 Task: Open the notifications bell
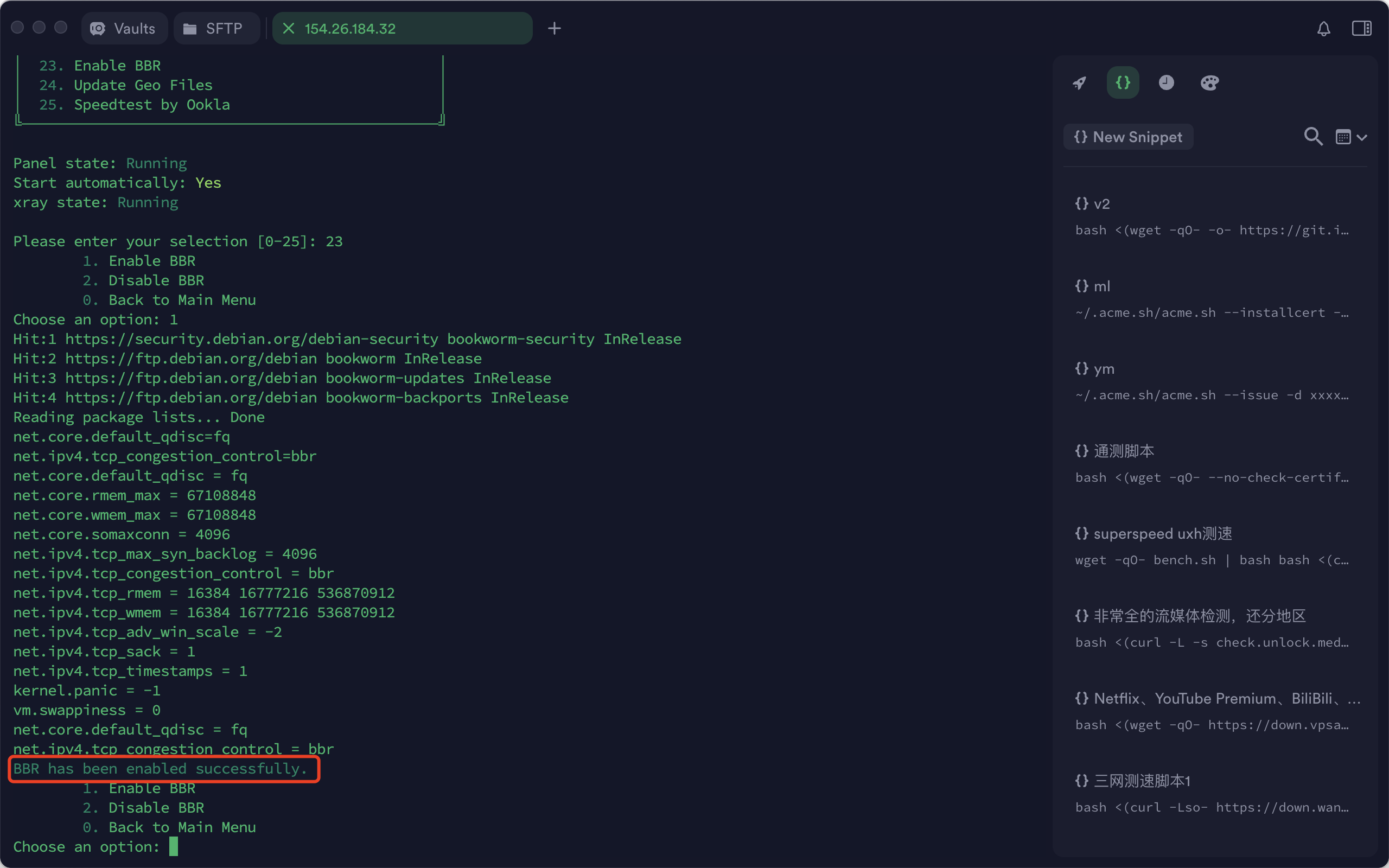click(x=1323, y=29)
